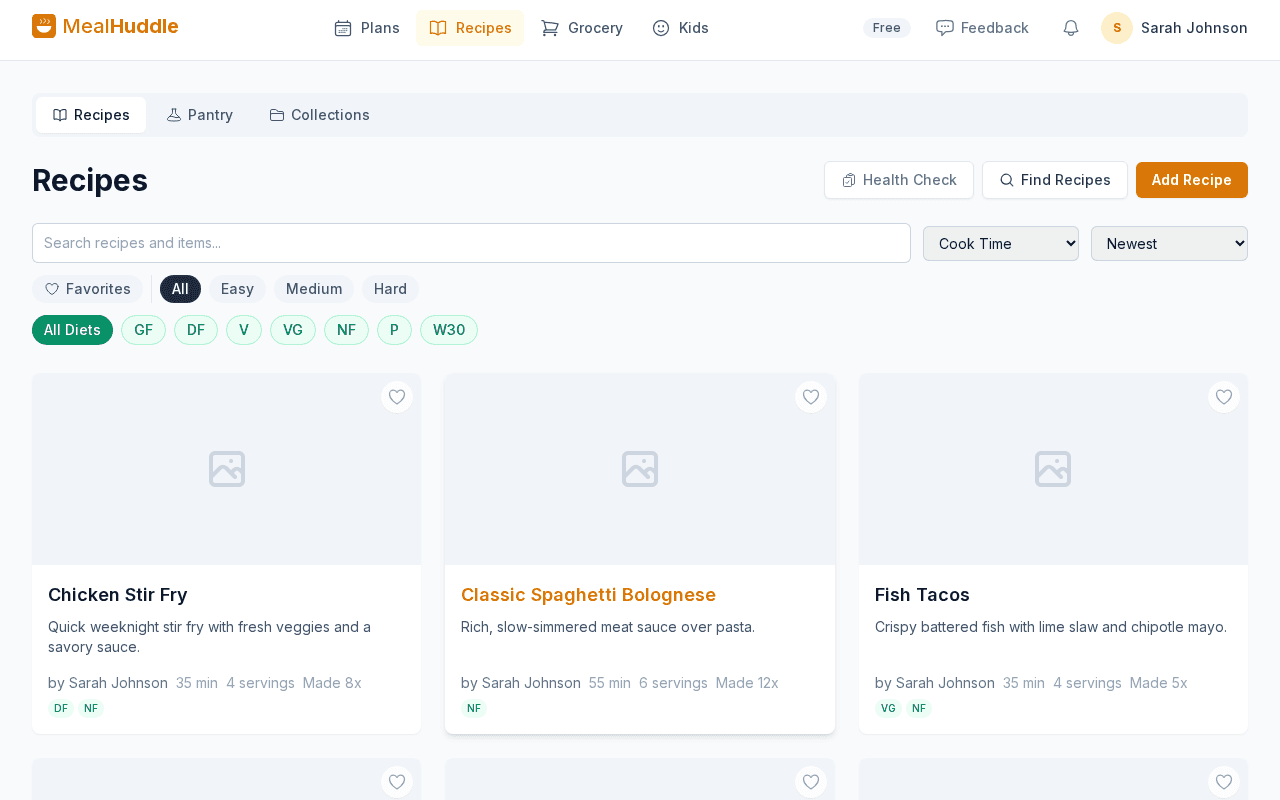Click the Fish Tacos image placeholder
Image resolution: width=1280 pixels, height=800 pixels.
click(1053, 469)
